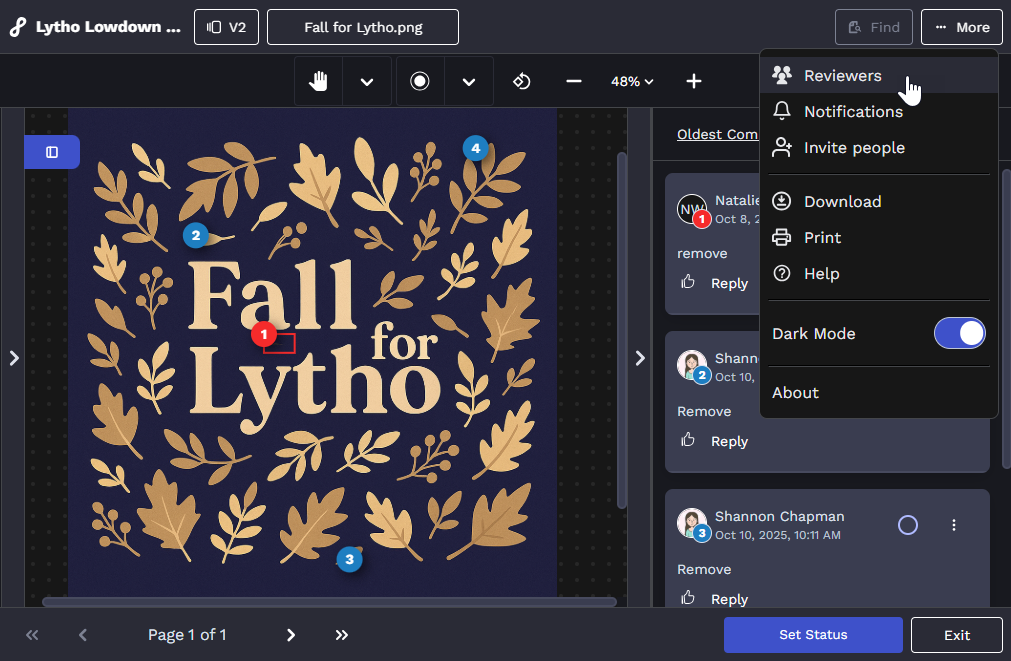
Task: Click the Lytho link logo icon
Action: (x=17, y=27)
